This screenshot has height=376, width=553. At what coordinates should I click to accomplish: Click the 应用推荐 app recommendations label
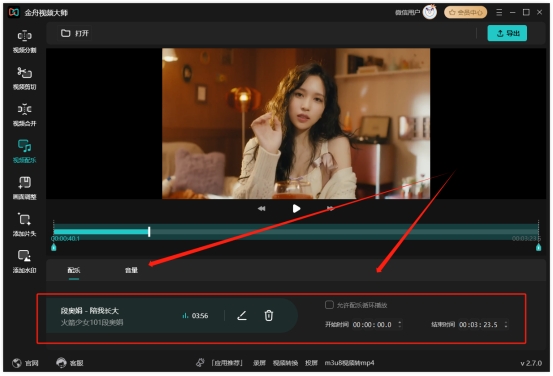tap(227, 363)
